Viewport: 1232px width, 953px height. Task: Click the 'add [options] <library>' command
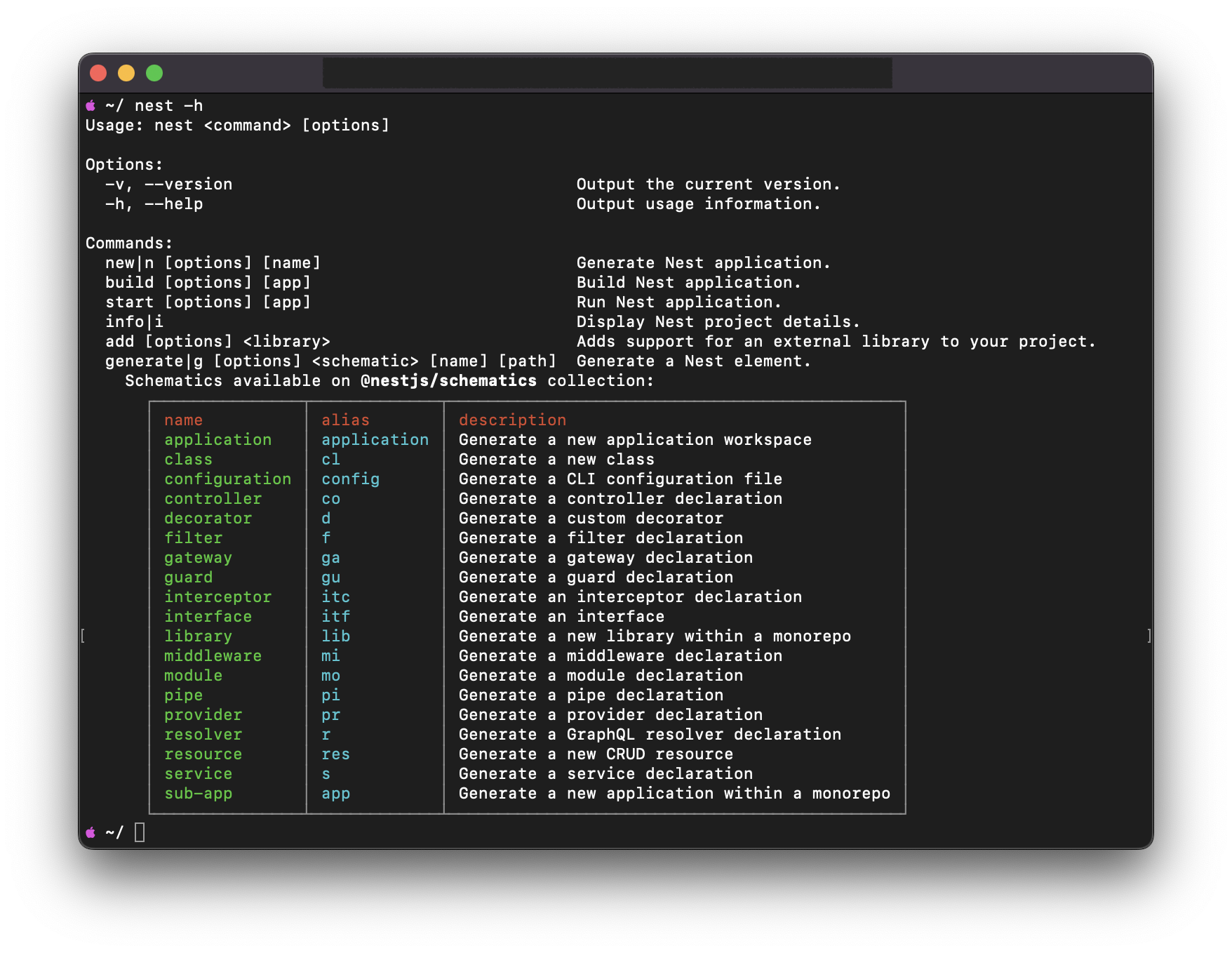[x=218, y=342]
